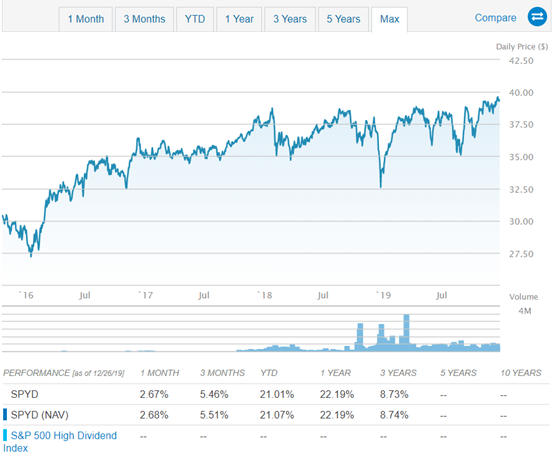Click the '19 year axis label
The image size is (554, 456).
pyautogui.click(x=383, y=295)
